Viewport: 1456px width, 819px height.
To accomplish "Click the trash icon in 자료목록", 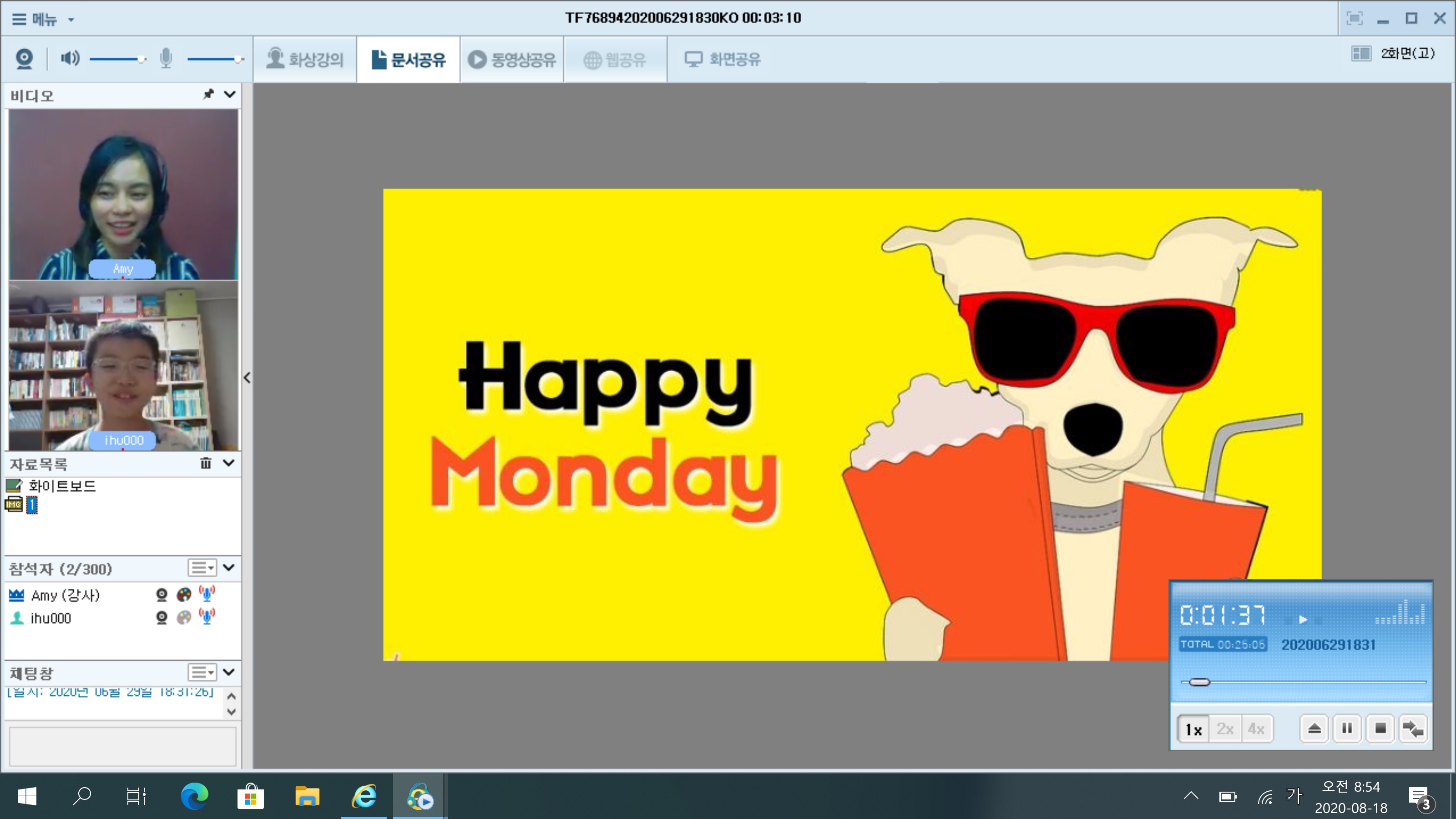I will pos(206,464).
